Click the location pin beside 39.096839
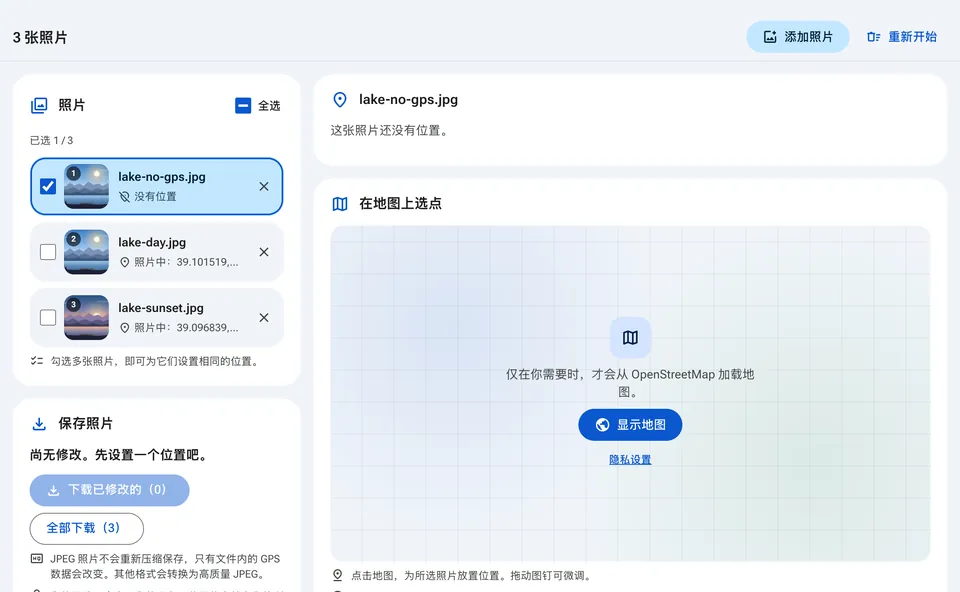Screen dimensions: 960x592 click(x=124, y=328)
